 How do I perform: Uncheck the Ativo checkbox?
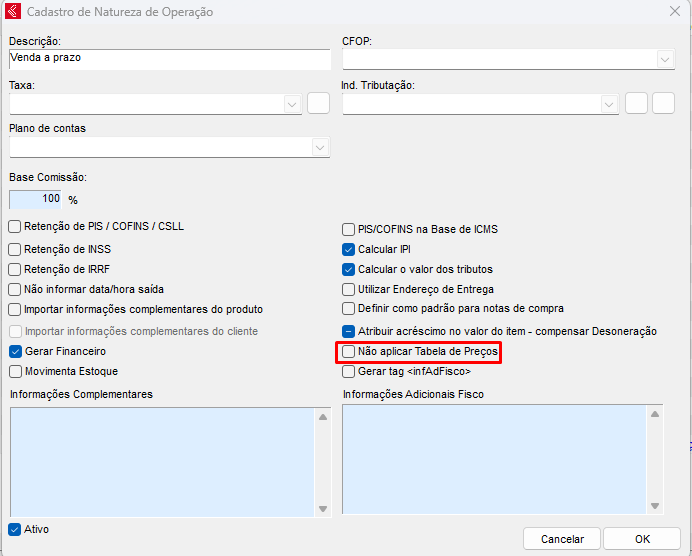pyautogui.click(x=15, y=529)
